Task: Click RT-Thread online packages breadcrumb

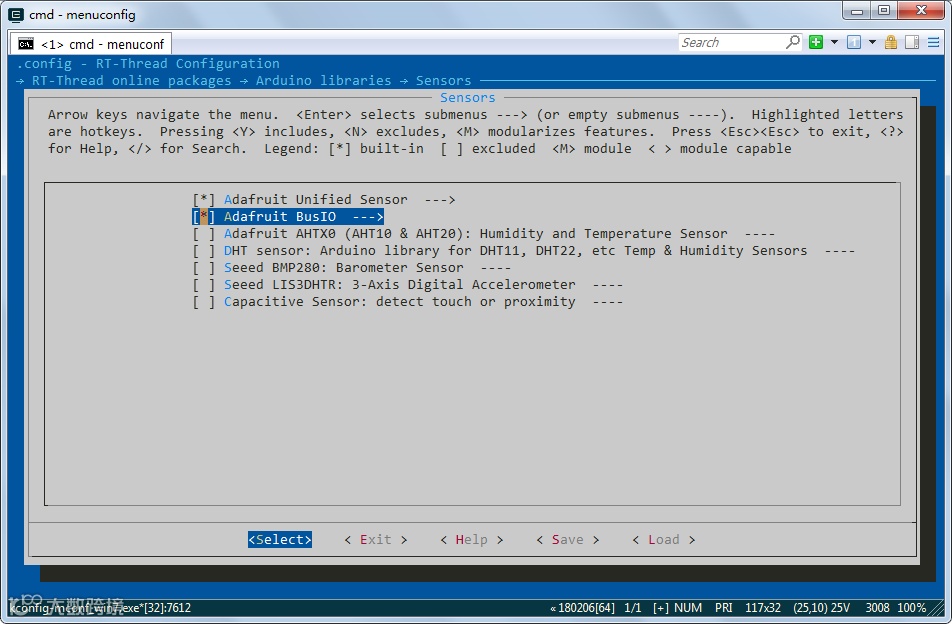Action: tap(131, 81)
